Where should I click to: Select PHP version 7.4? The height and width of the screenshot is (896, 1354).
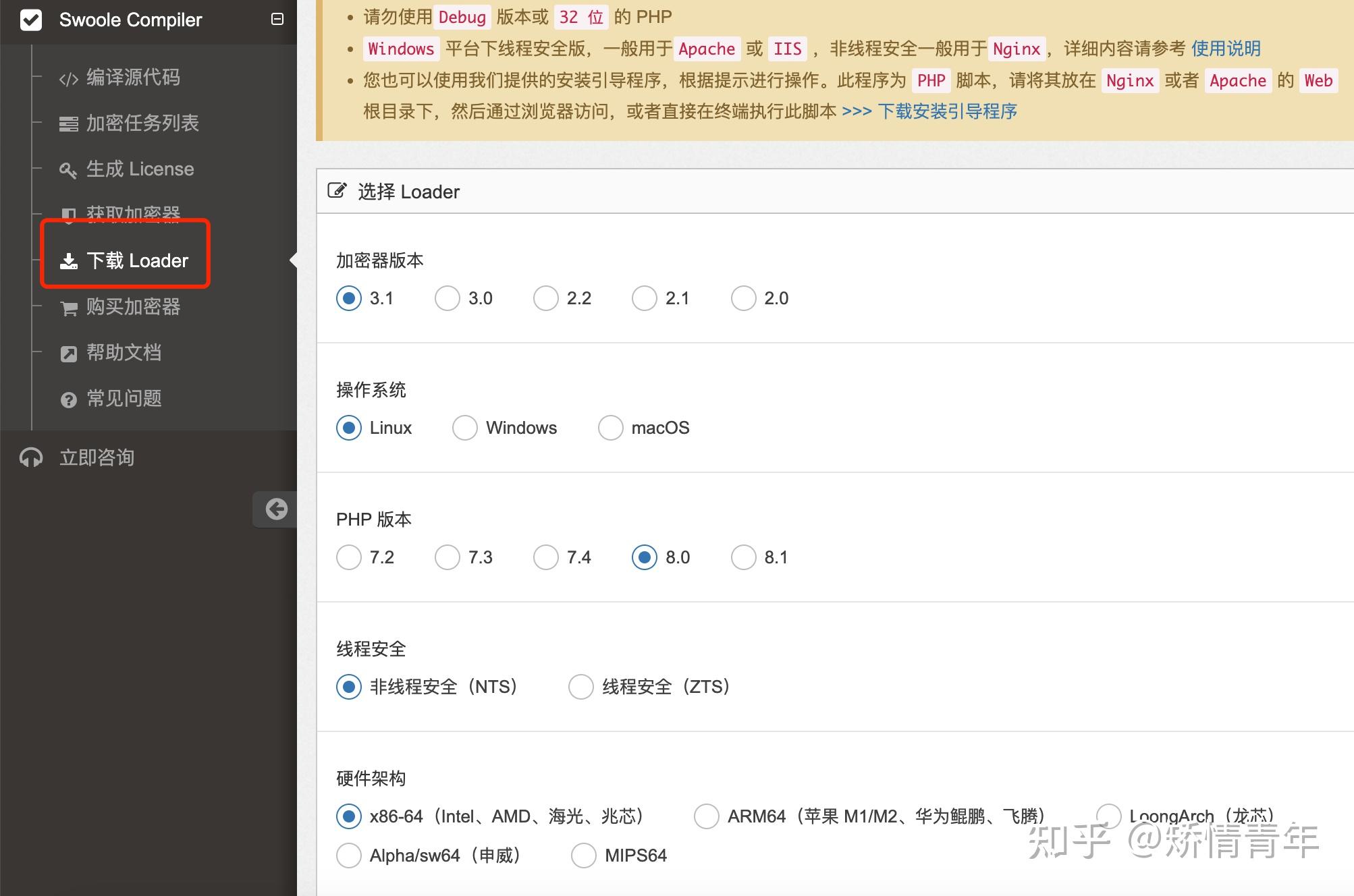click(x=545, y=557)
